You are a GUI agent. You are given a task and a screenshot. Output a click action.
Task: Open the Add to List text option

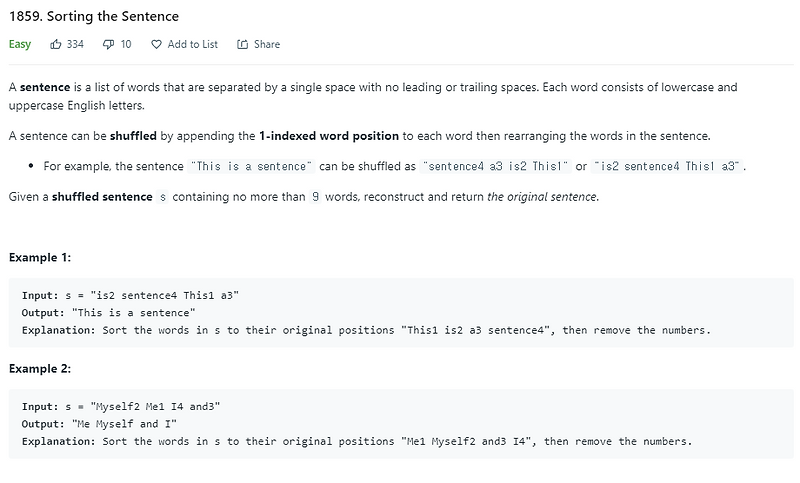192,44
